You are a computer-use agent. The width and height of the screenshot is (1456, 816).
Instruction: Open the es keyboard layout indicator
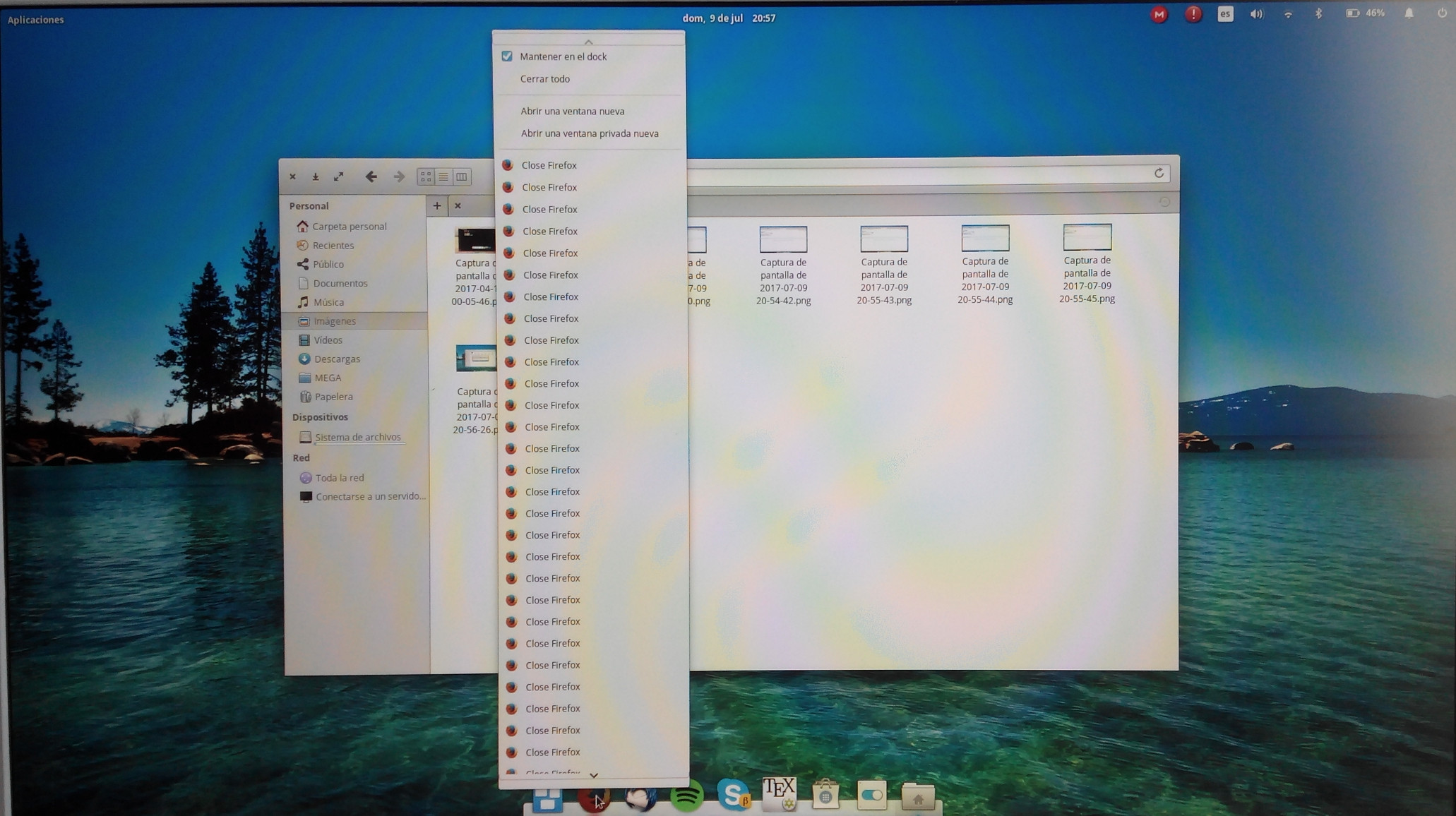tap(1225, 14)
